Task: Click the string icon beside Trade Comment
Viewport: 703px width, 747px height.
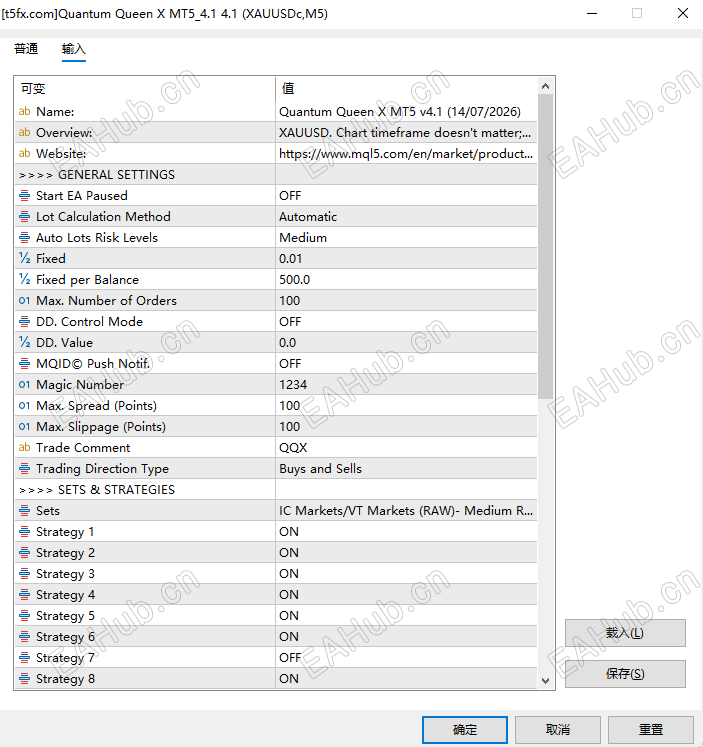Action: click(24, 447)
